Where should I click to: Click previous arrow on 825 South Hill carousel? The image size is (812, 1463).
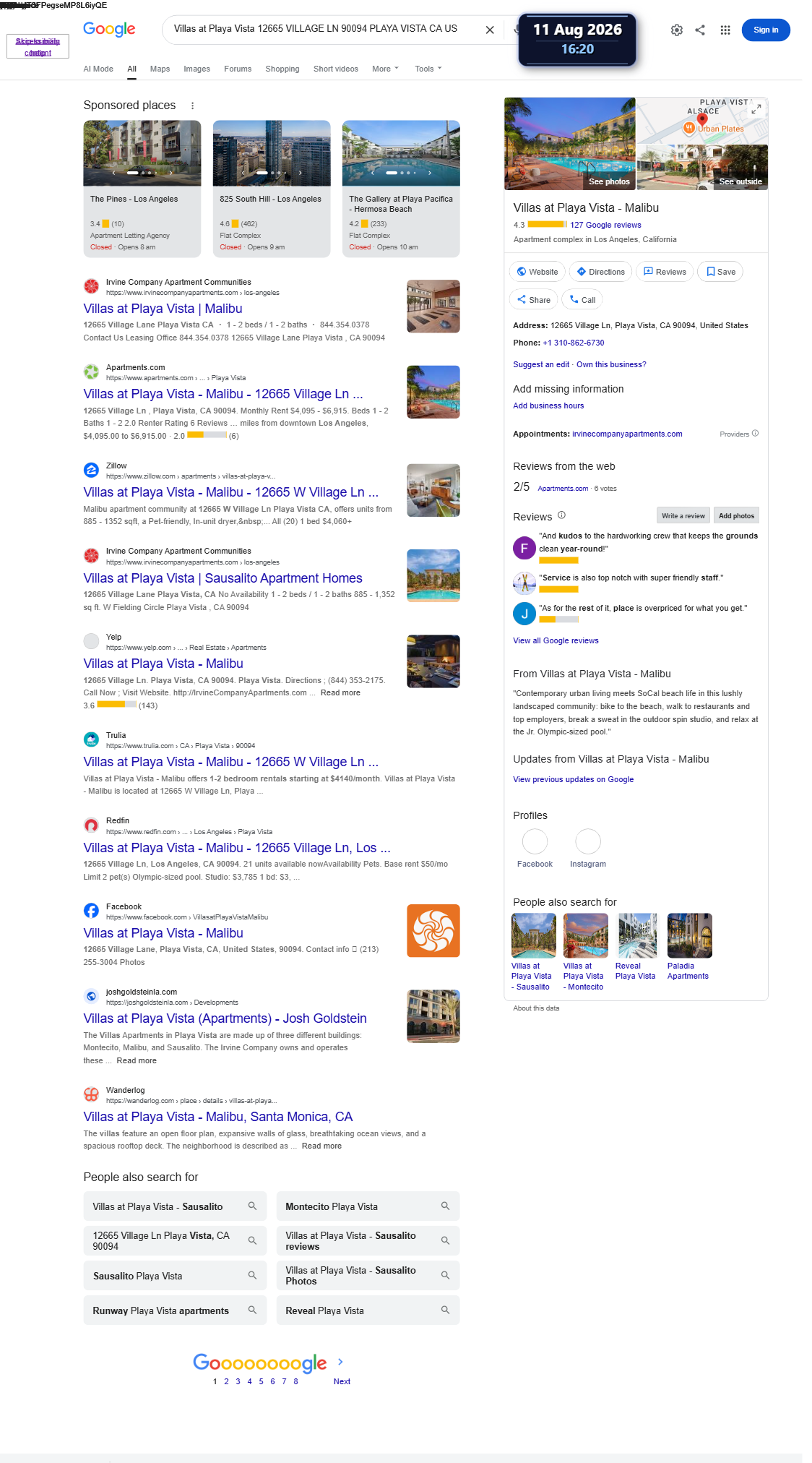243,173
